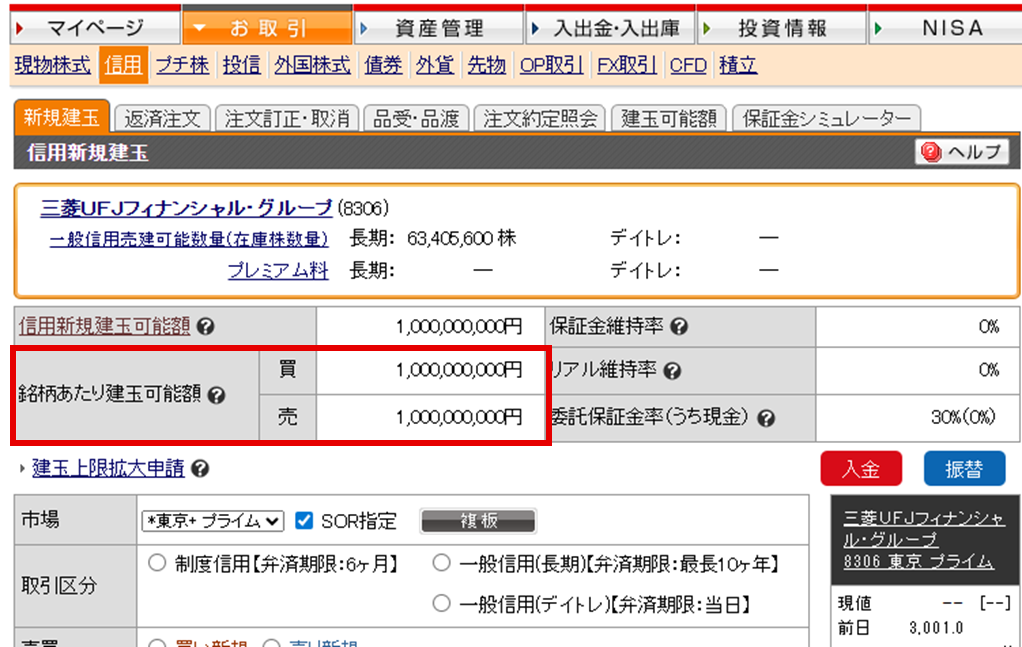Screen dimensions: 1022x647
Task: Click help icon beside 保証金維持率
Action: coord(679,327)
